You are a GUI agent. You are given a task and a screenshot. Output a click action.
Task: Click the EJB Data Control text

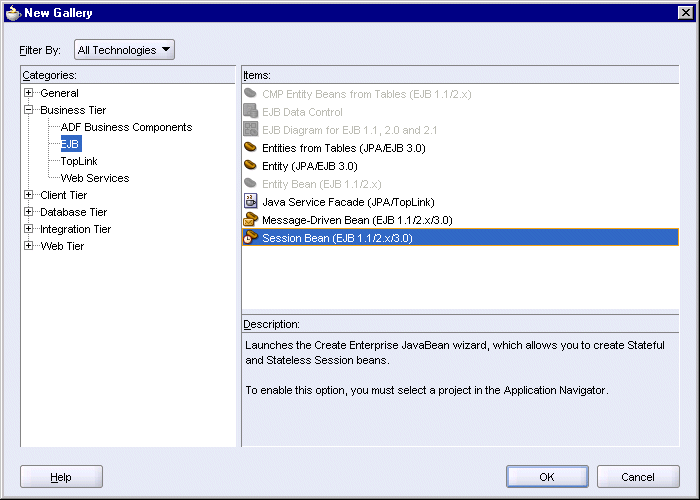[302, 112]
